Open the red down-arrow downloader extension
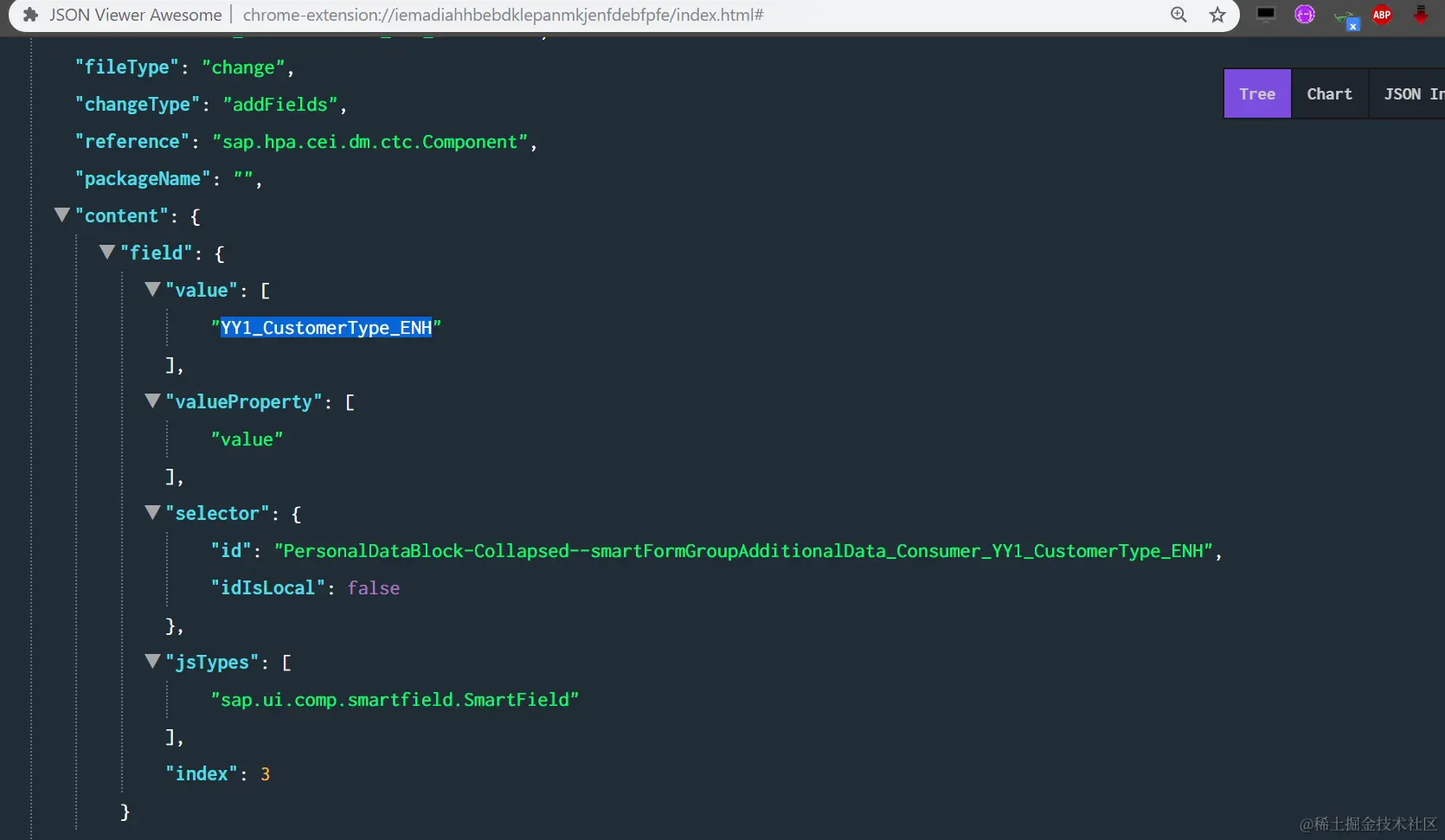This screenshot has height=840, width=1445. click(x=1421, y=15)
